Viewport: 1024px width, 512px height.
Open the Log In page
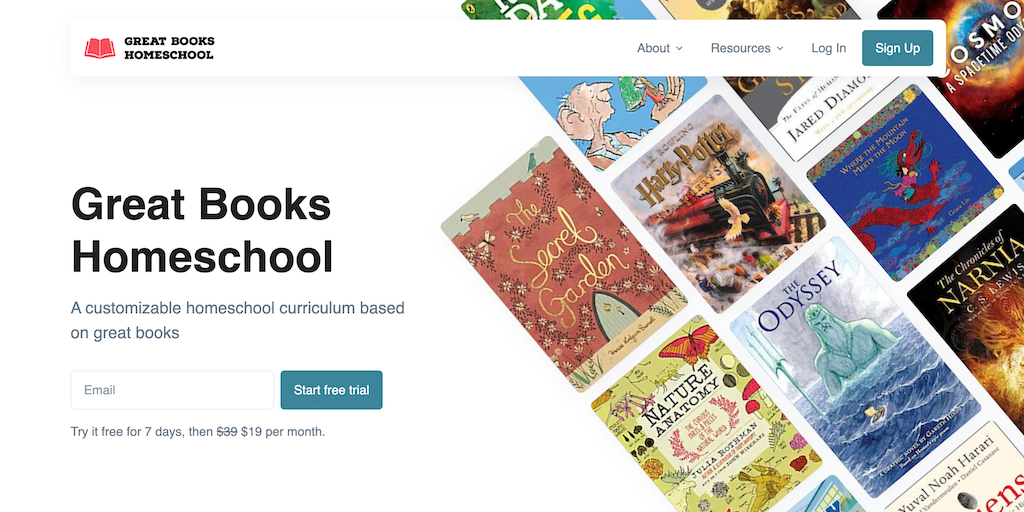coord(829,48)
